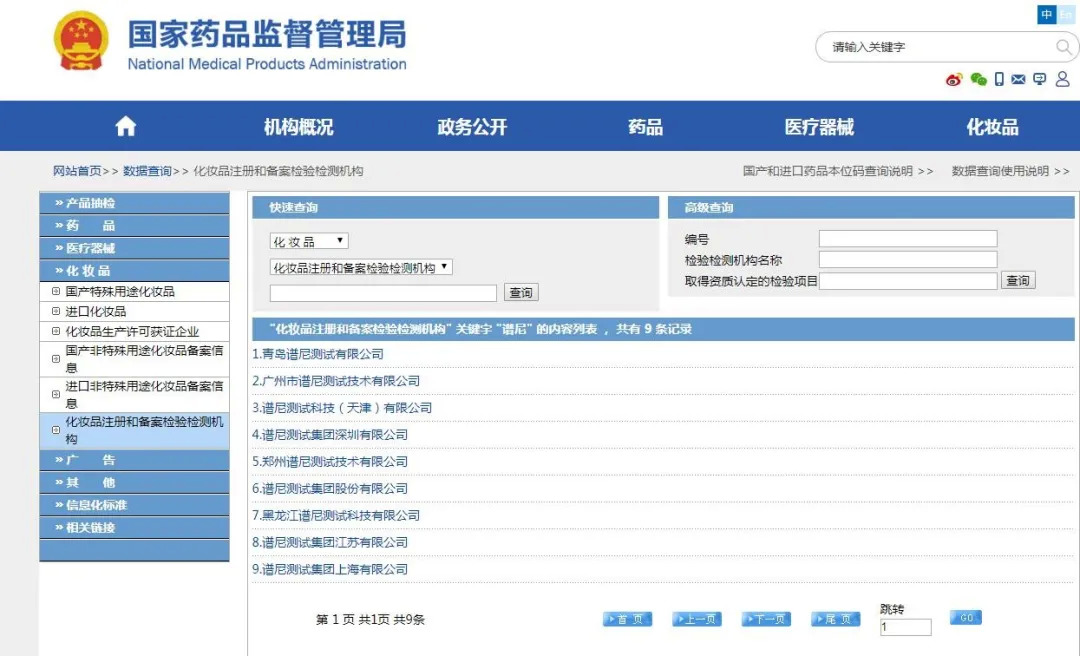The width and height of the screenshot is (1080, 656).
Task: Click the user account icon
Action: pyautogui.click(x=1063, y=79)
